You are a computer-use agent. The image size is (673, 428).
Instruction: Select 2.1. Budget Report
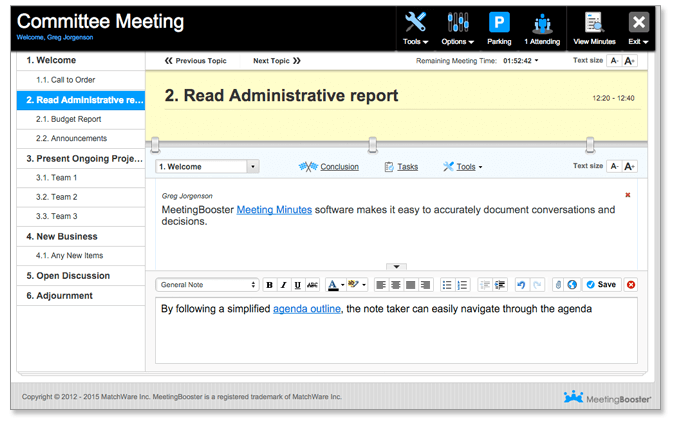pos(81,119)
